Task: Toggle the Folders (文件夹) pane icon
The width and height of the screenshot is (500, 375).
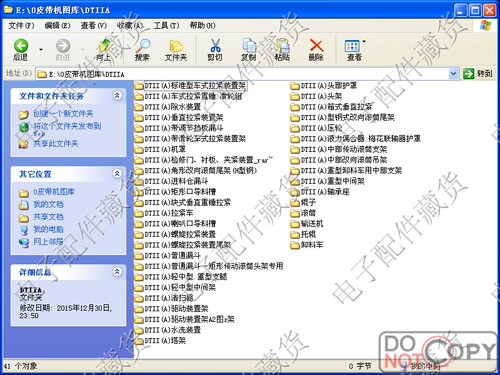Action: [x=176, y=49]
